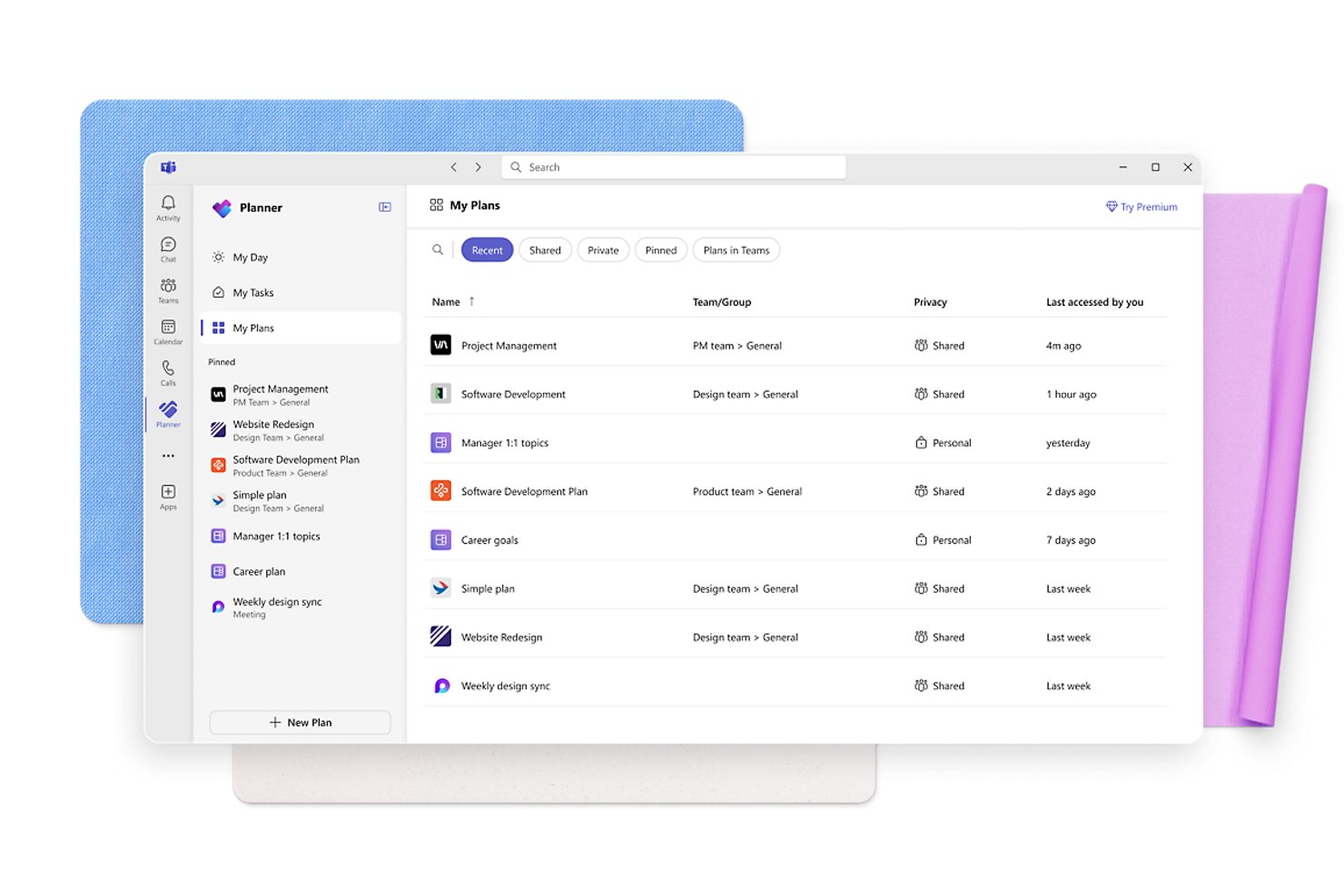Select My Plans in Planner sidebar

300,328
